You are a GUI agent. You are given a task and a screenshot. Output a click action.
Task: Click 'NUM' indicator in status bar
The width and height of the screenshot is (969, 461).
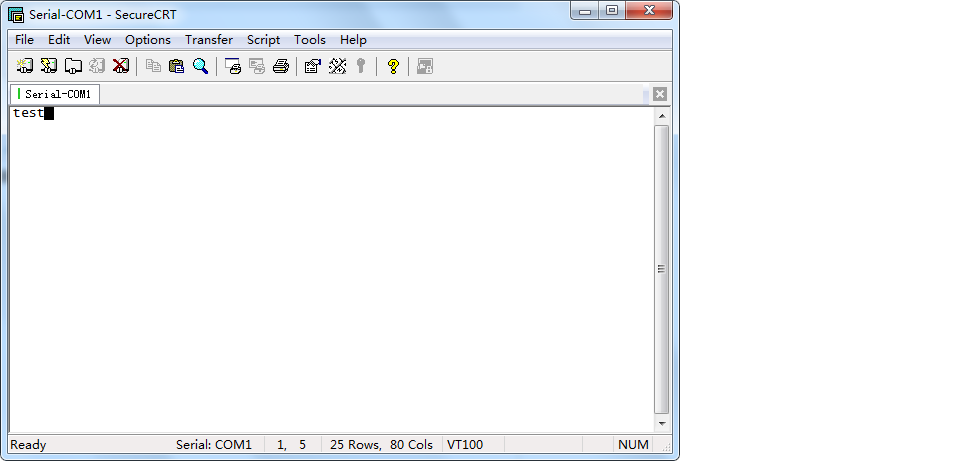click(633, 444)
